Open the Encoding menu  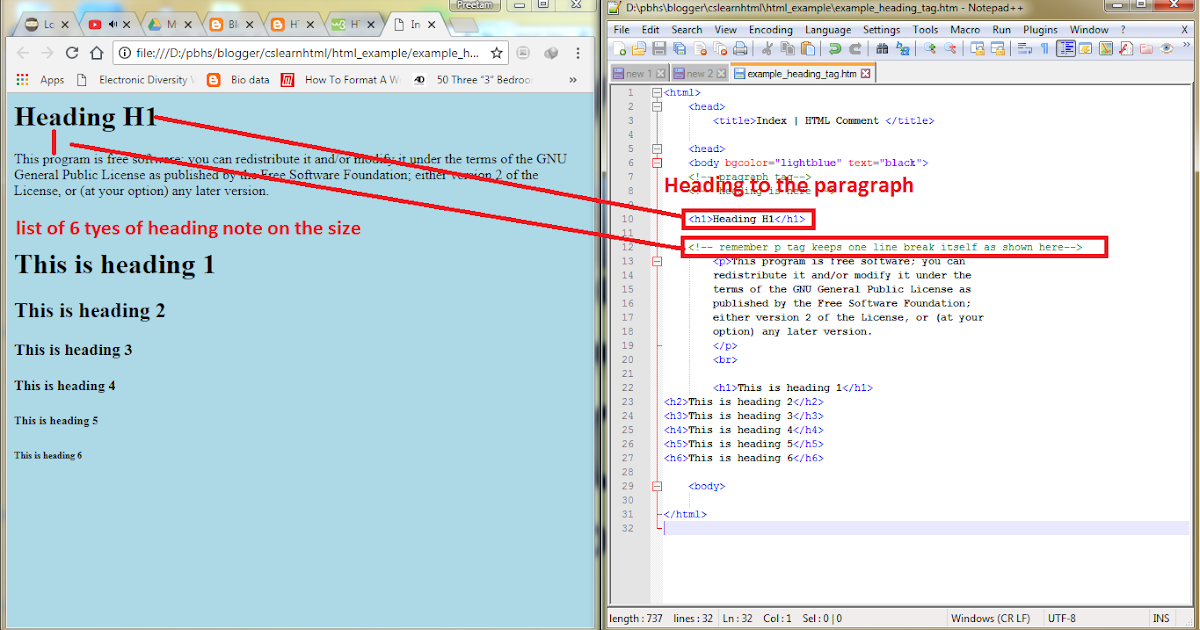(x=770, y=30)
